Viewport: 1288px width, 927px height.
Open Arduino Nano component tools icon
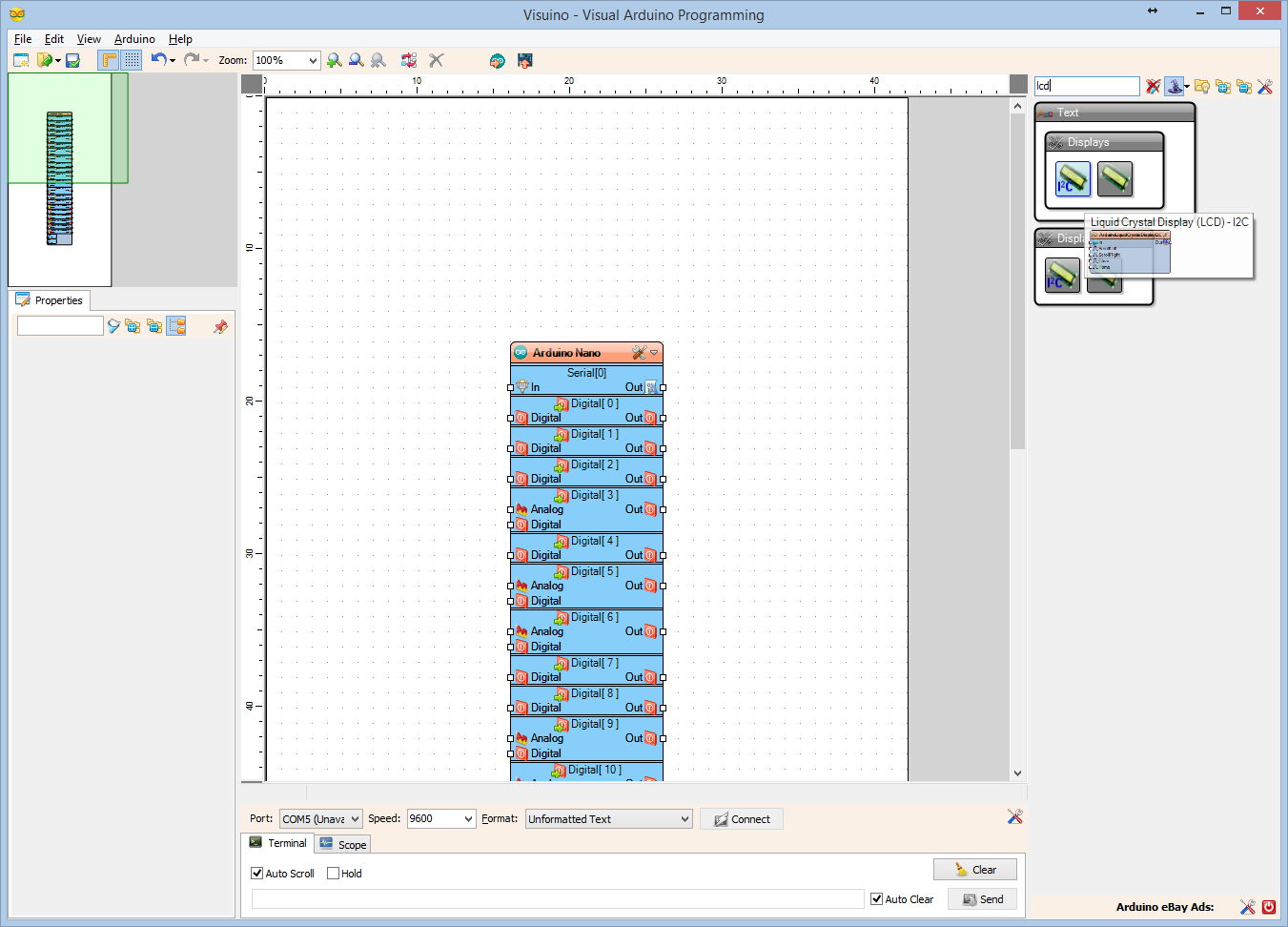(x=639, y=353)
